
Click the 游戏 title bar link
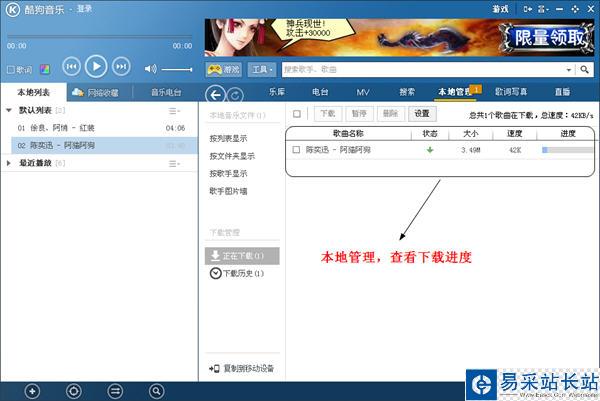[501, 9]
